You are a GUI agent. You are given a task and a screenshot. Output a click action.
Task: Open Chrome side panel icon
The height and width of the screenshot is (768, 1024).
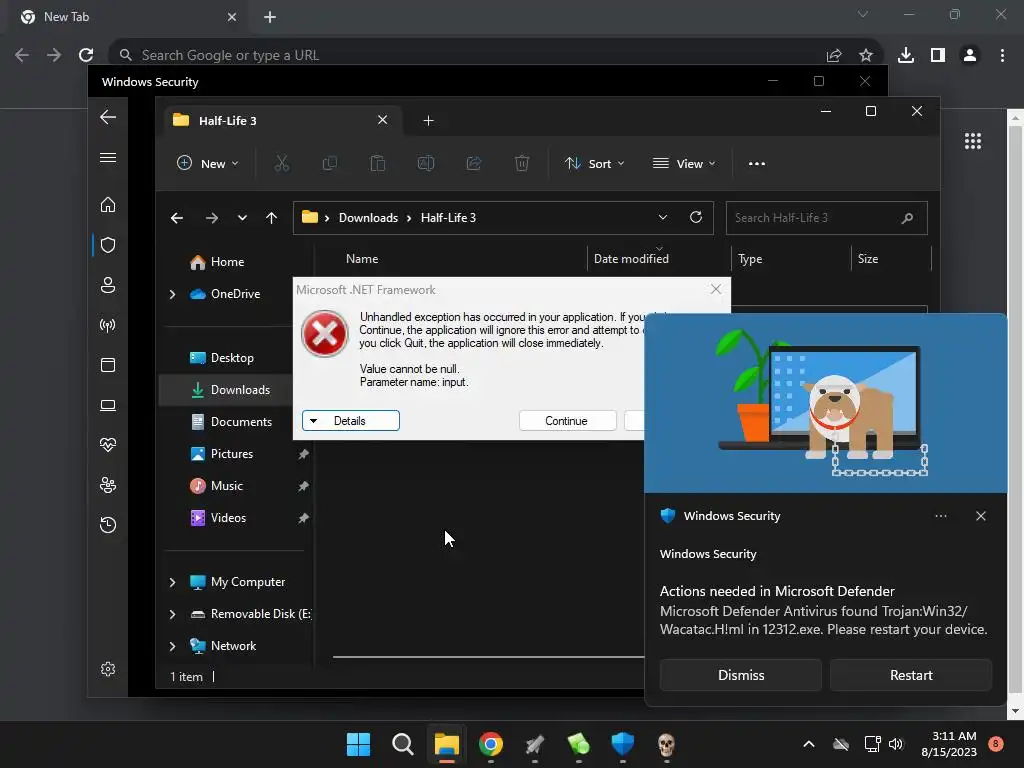[938, 56]
